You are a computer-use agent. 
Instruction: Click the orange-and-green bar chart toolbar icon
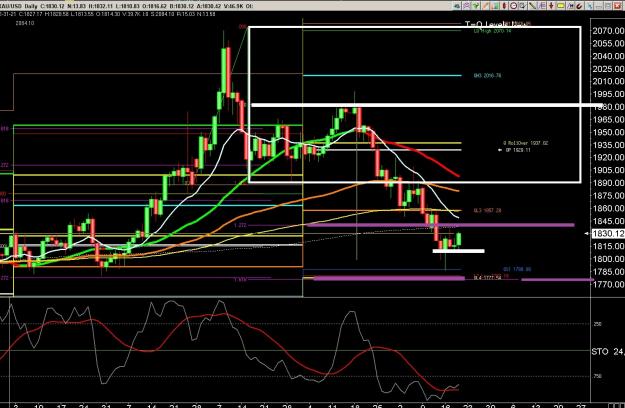[495, 6]
